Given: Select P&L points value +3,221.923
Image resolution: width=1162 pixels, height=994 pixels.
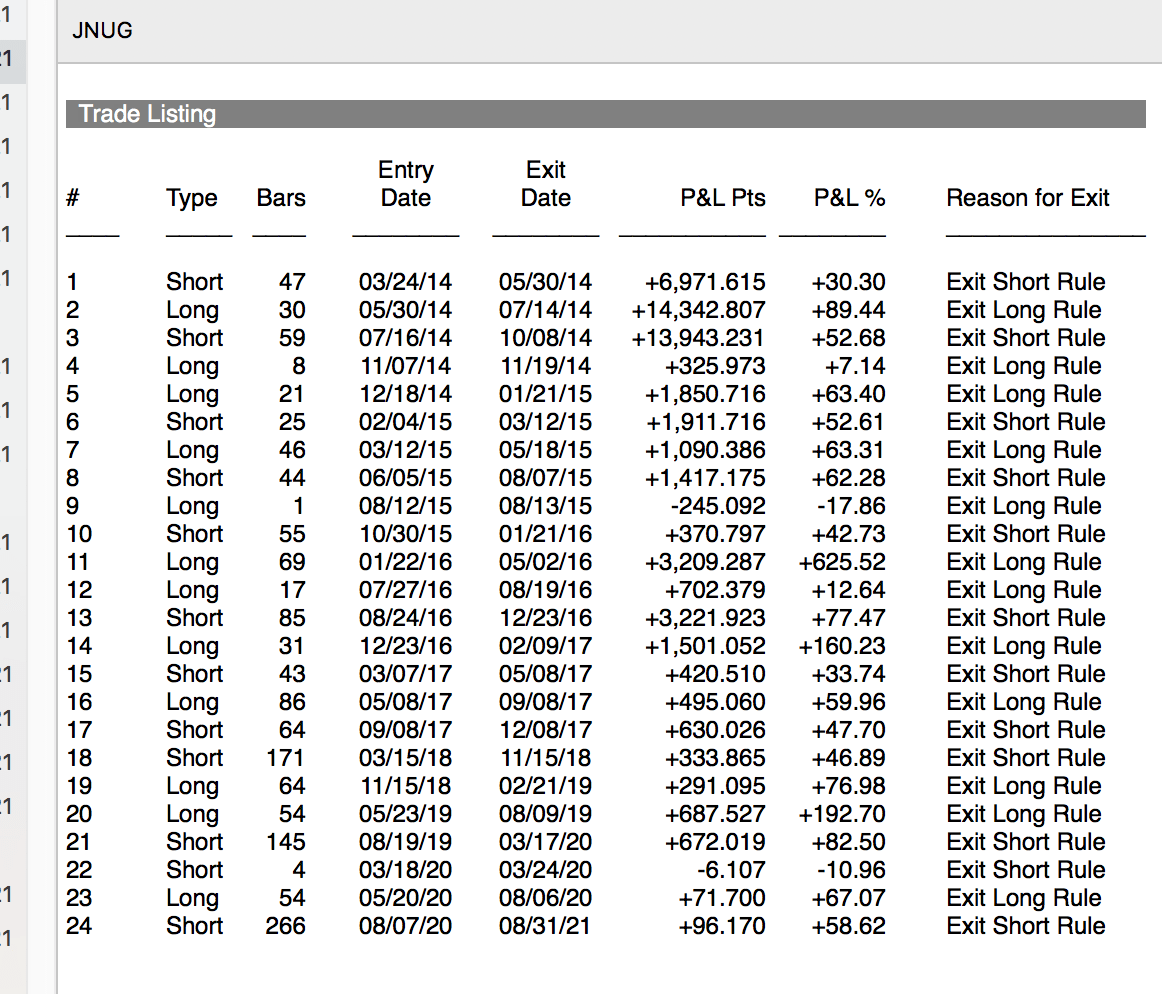Looking at the screenshot, I should click(705, 618).
